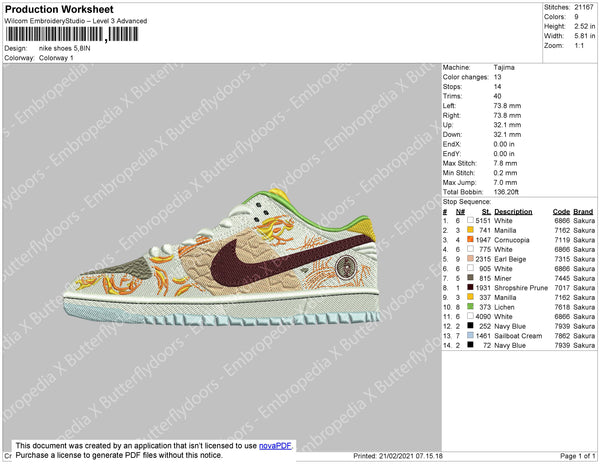The width and height of the screenshot is (600, 464).
Task: Click the 'Stop Sequence:' heading
Action: point(466,202)
